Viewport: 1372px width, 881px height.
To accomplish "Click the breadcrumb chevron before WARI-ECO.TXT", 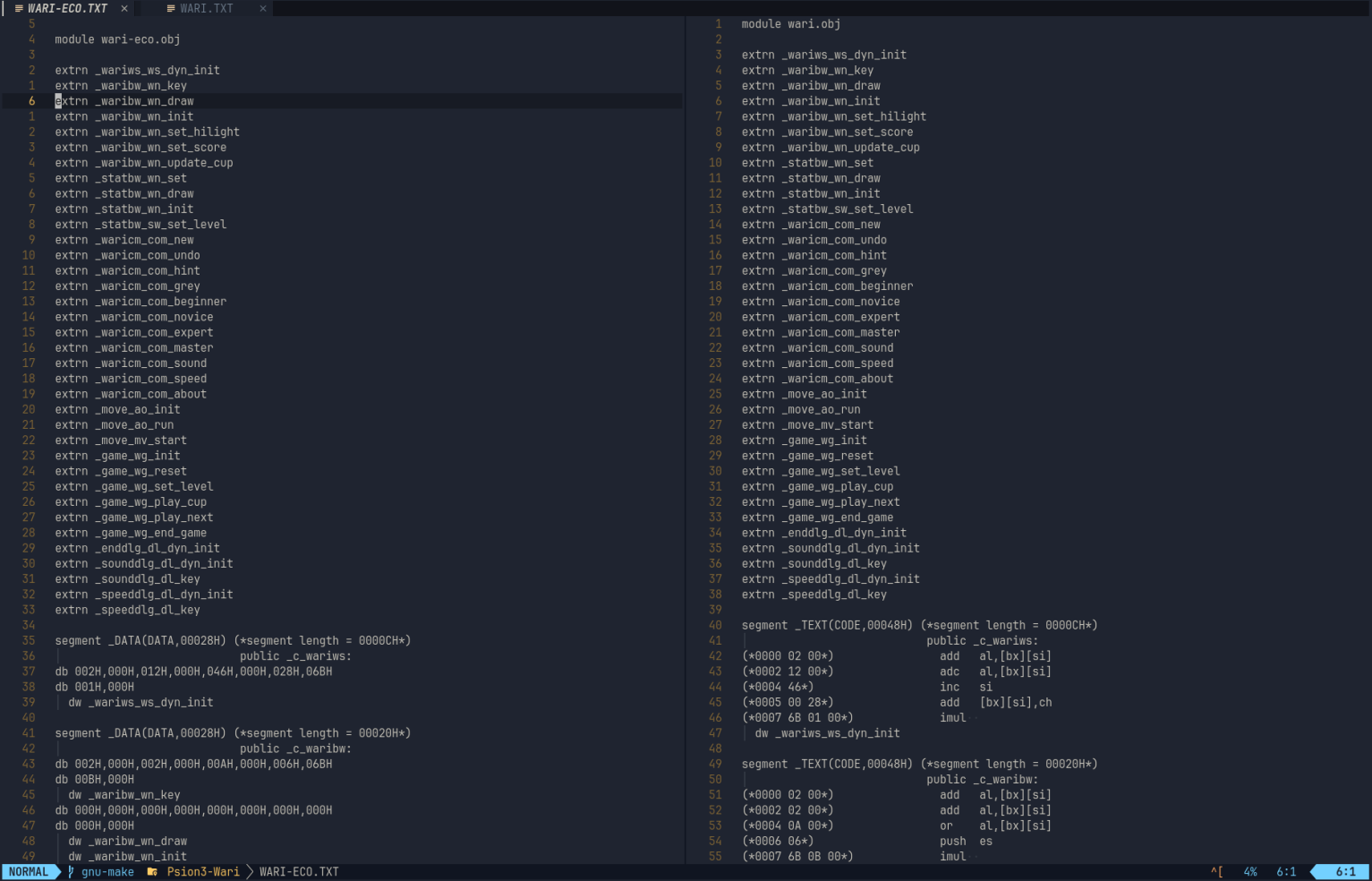I will [250, 872].
